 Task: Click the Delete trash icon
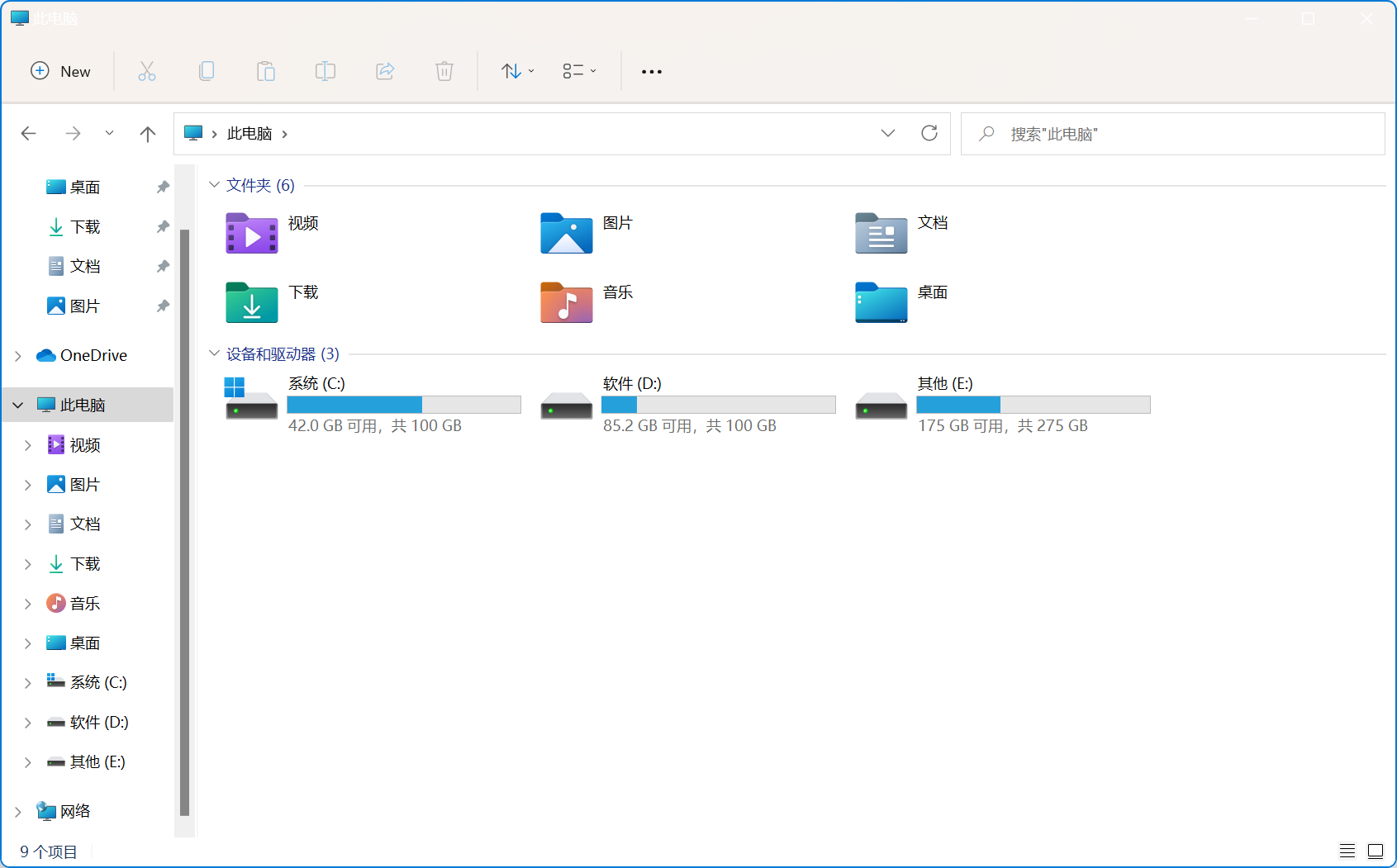point(444,71)
